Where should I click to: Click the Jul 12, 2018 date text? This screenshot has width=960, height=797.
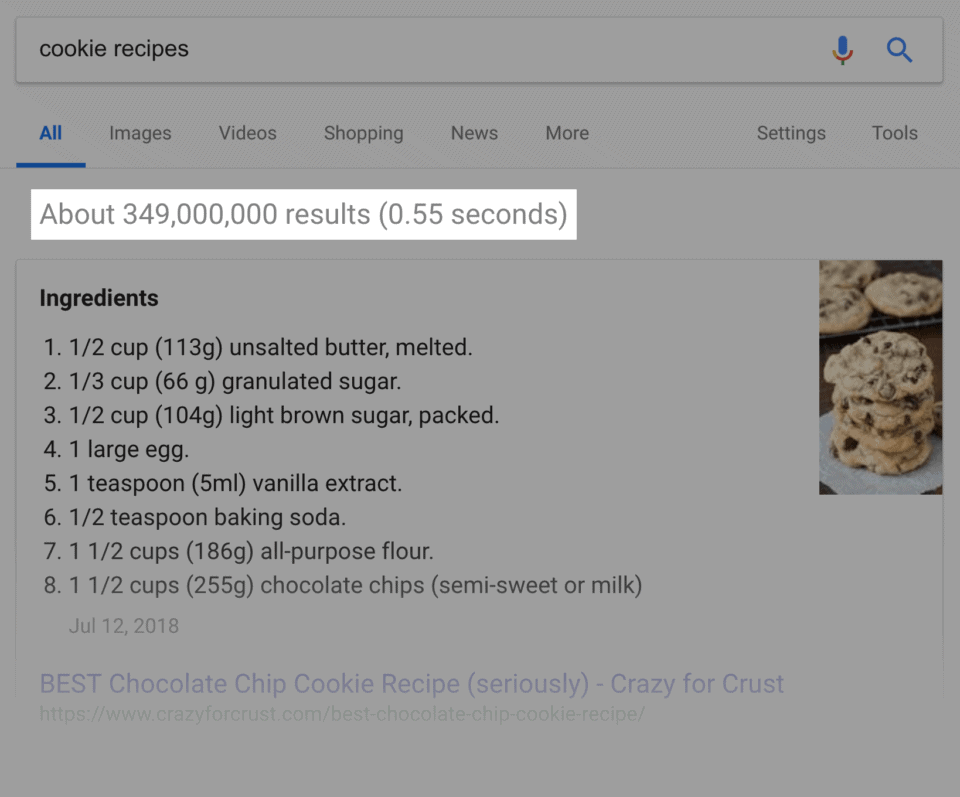[x=123, y=626]
